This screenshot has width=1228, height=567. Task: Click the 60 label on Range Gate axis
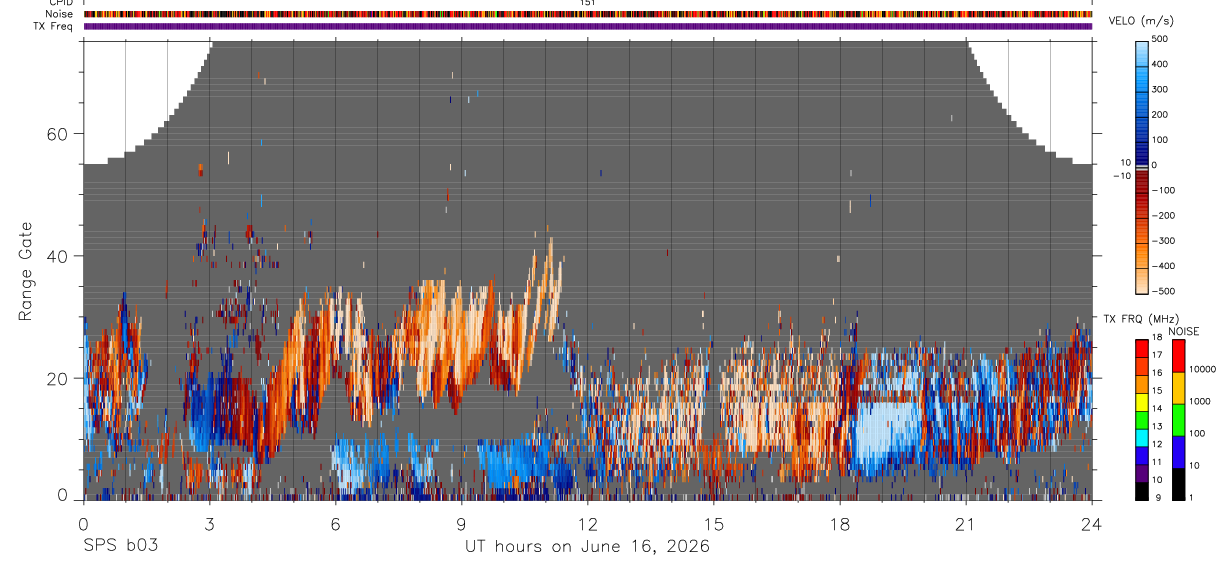coord(67,134)
